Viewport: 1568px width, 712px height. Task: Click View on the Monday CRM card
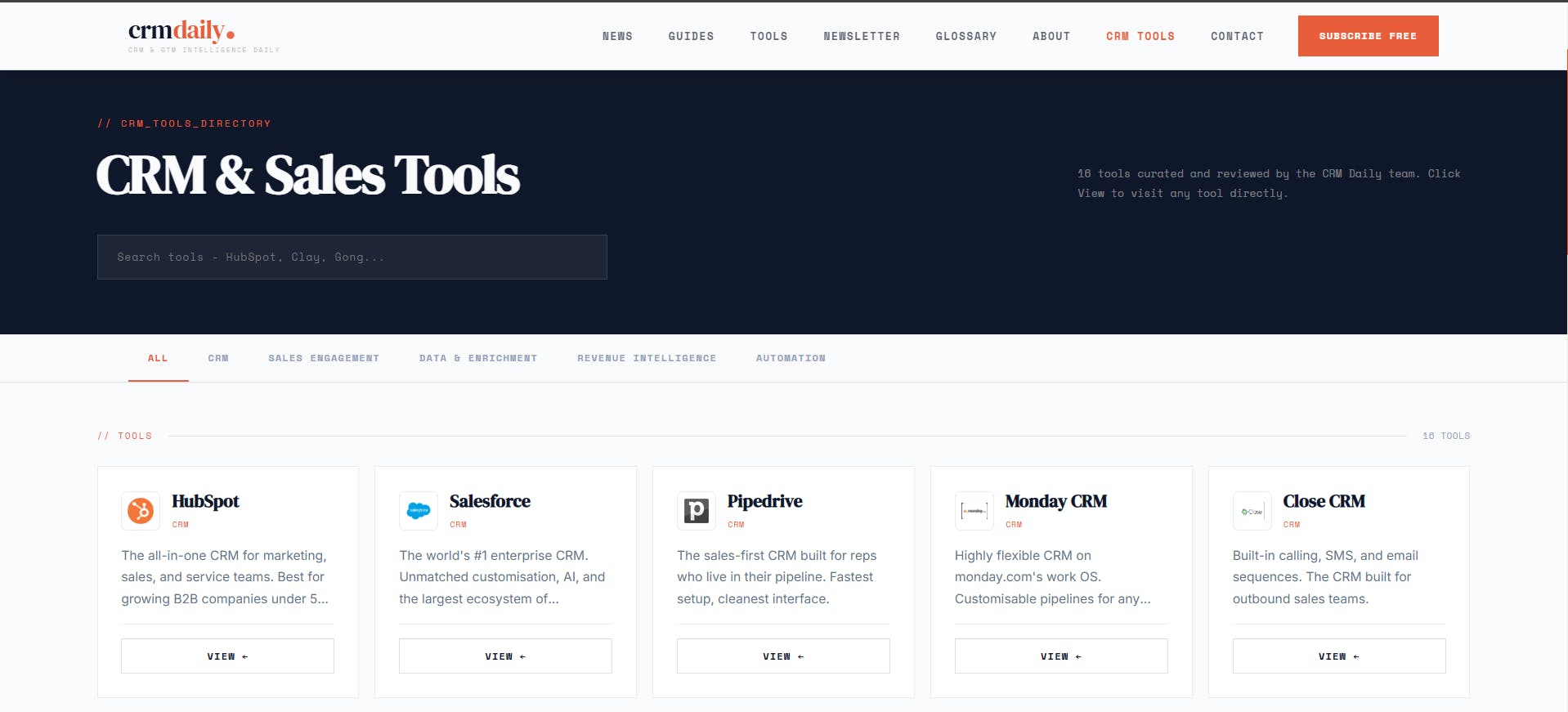click(1061, 656)
